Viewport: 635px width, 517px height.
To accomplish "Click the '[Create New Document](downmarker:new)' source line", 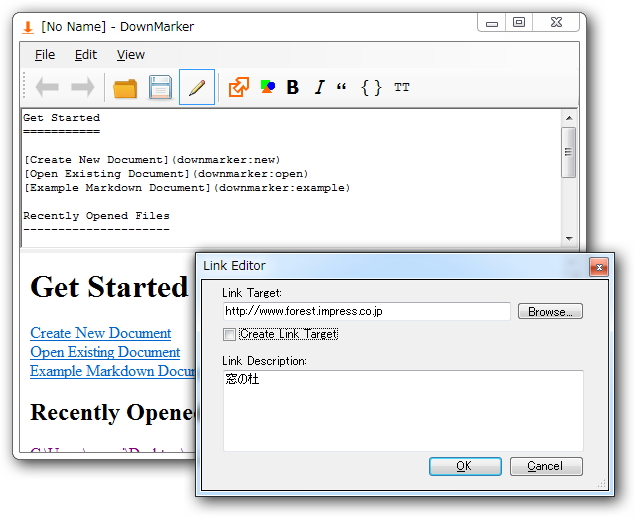I will click(152, 160).
